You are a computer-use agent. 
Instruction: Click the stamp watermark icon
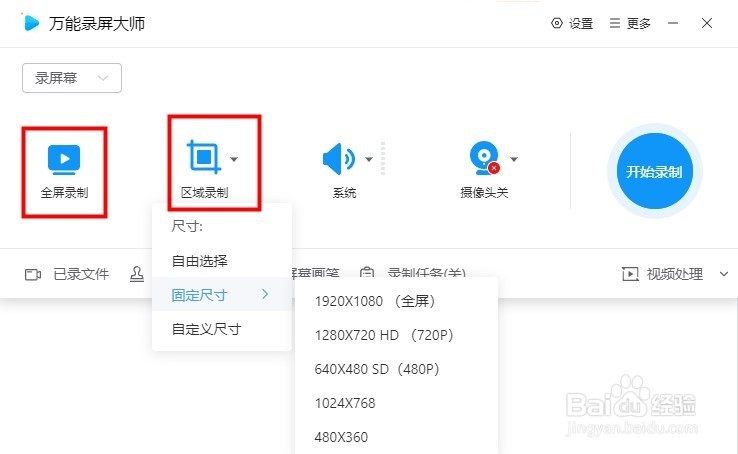coord(136,274)
